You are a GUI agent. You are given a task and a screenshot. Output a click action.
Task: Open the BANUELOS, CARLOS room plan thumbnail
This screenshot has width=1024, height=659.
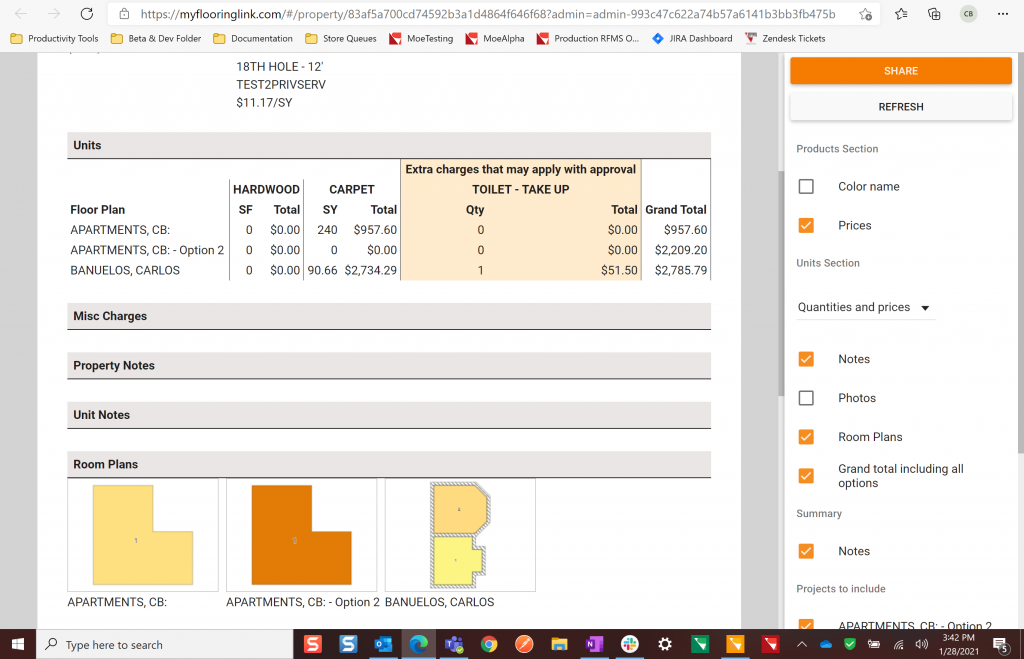[x=460, y=534]
